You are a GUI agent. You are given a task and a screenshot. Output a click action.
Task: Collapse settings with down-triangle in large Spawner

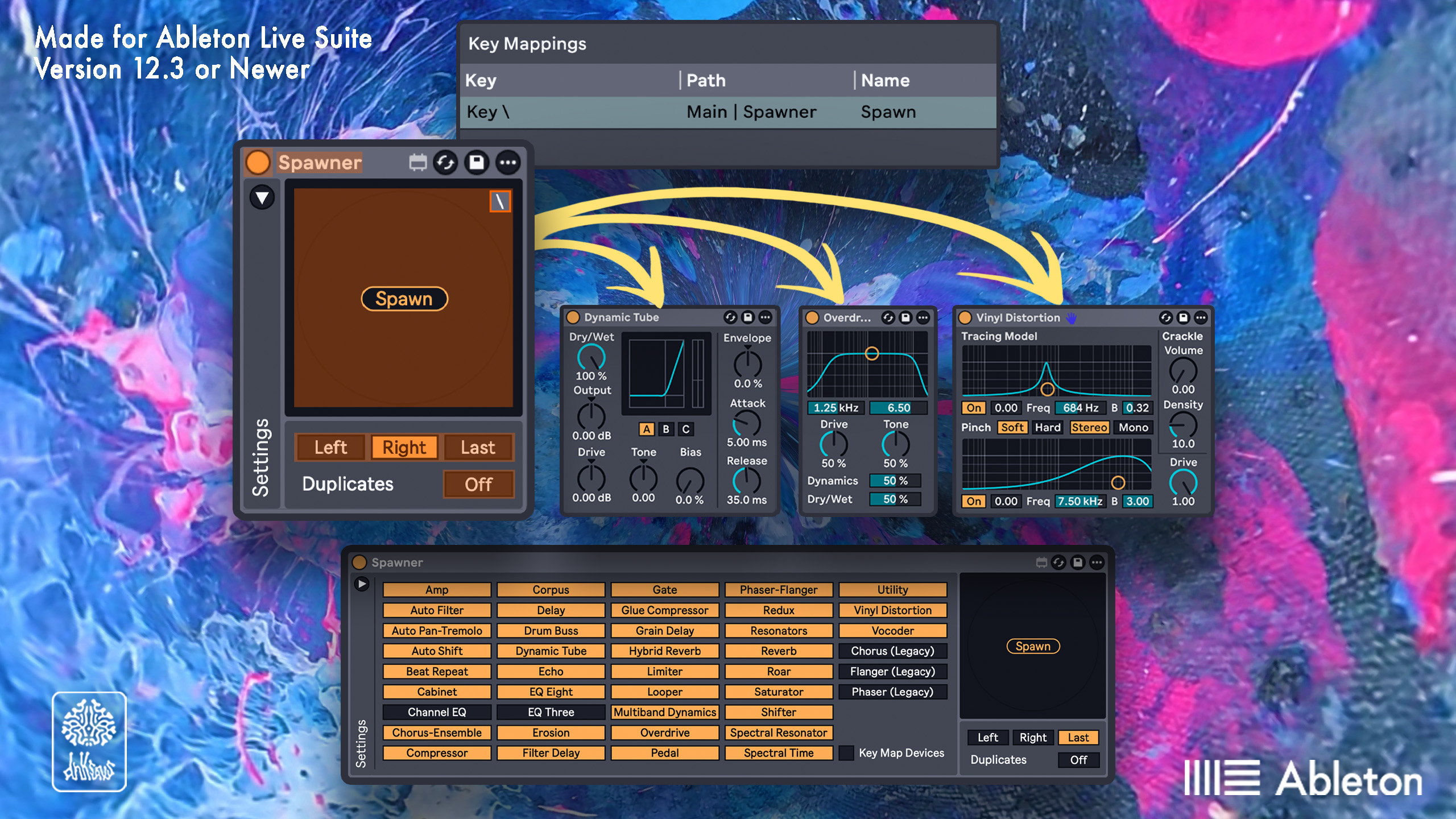pyautogui.click(x=262, y=198)
